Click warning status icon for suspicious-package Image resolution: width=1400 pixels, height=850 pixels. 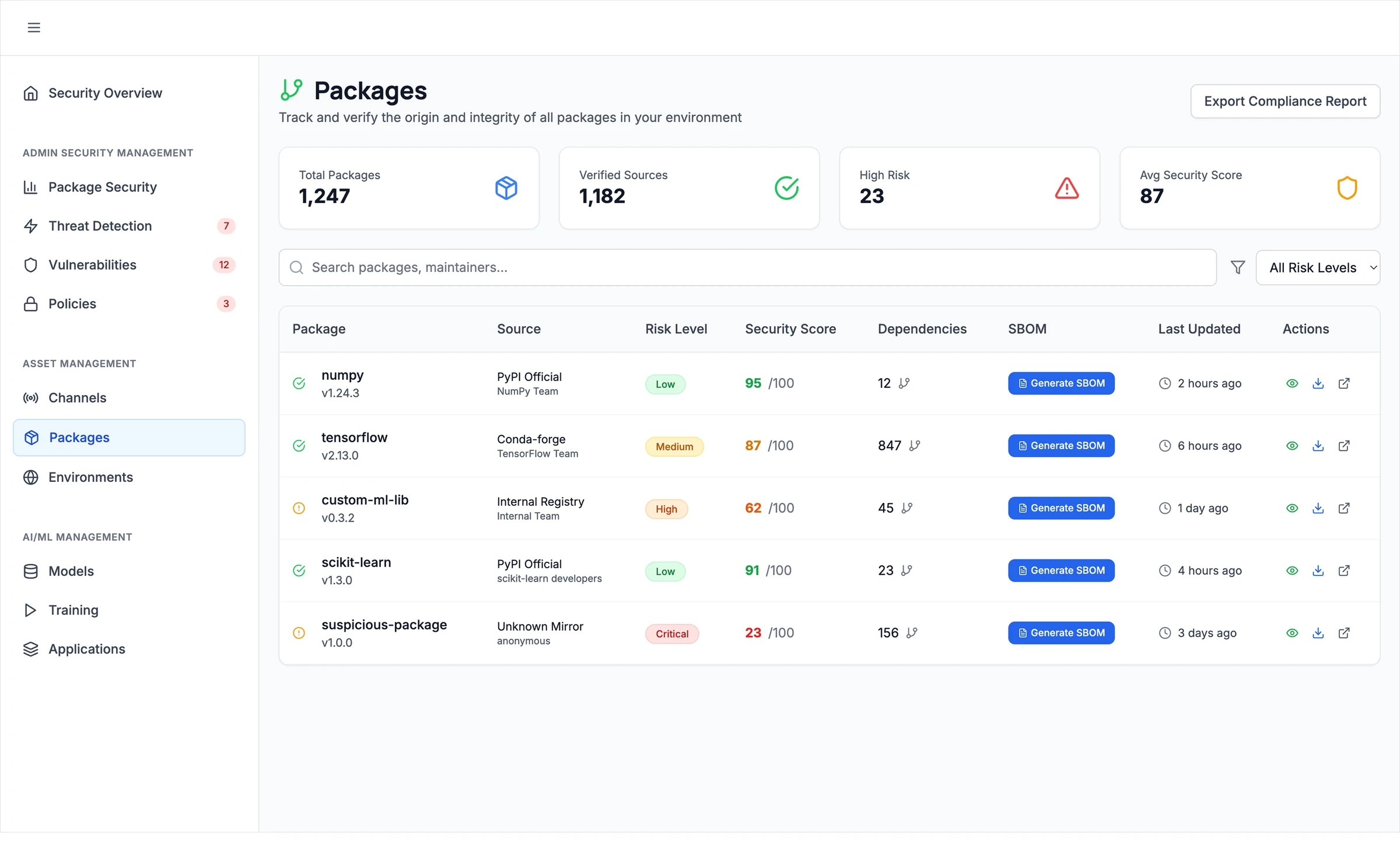click(x=299, y=633)
